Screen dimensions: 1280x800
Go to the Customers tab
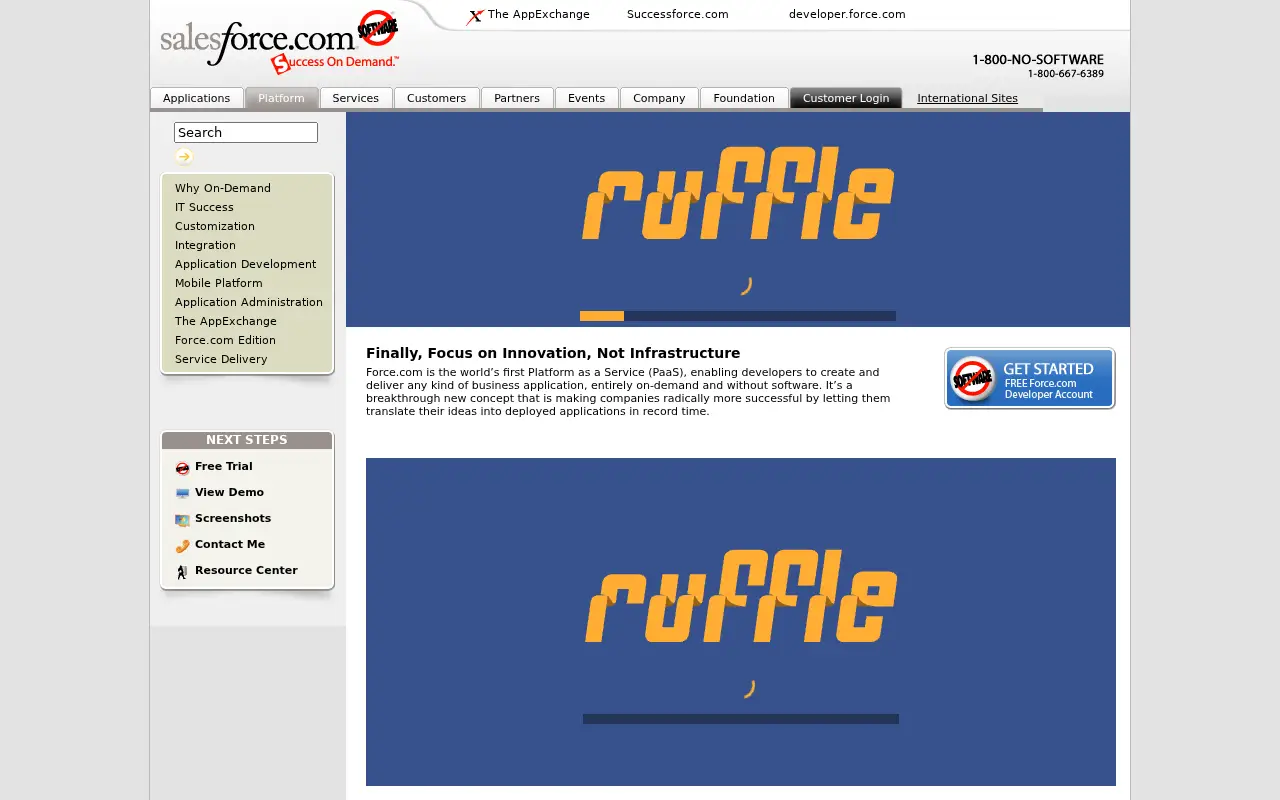[437, 98]
